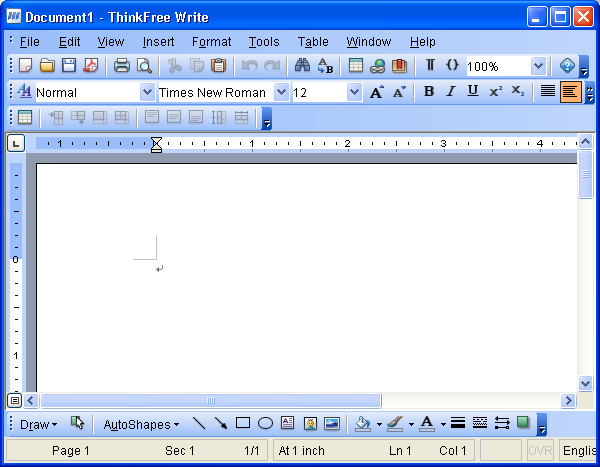Open a file with the folder icon
Screen dimensions: 600x467
click(x=47, y=65)
